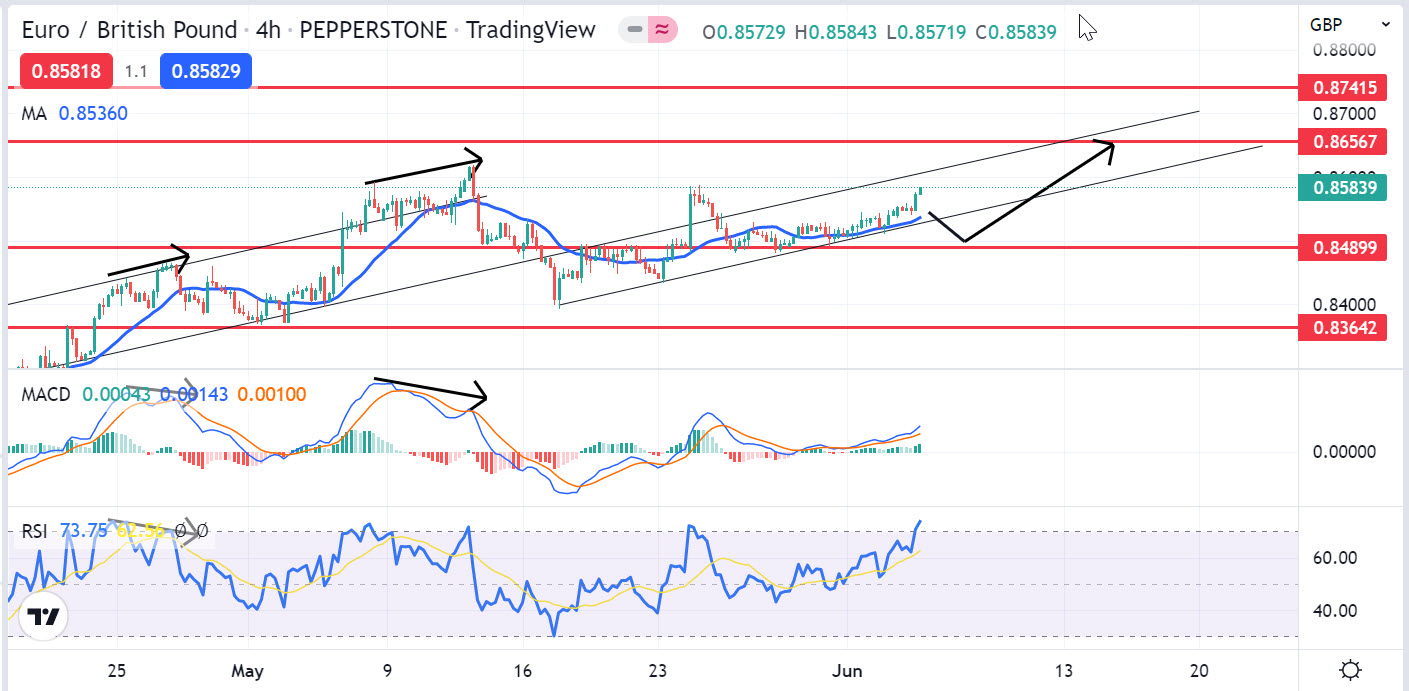1409x691 pixels.
Task: Select the MACD divergence arrow drawing
Action: (x=428, y=390)
